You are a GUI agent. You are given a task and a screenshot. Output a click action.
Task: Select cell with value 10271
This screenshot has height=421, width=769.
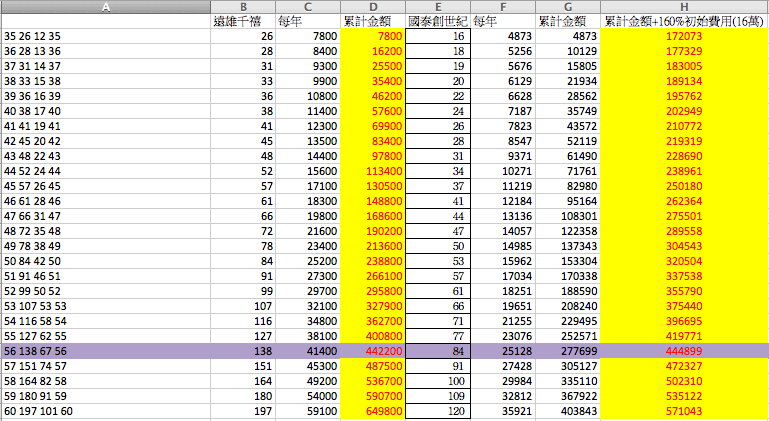(503, 171)
